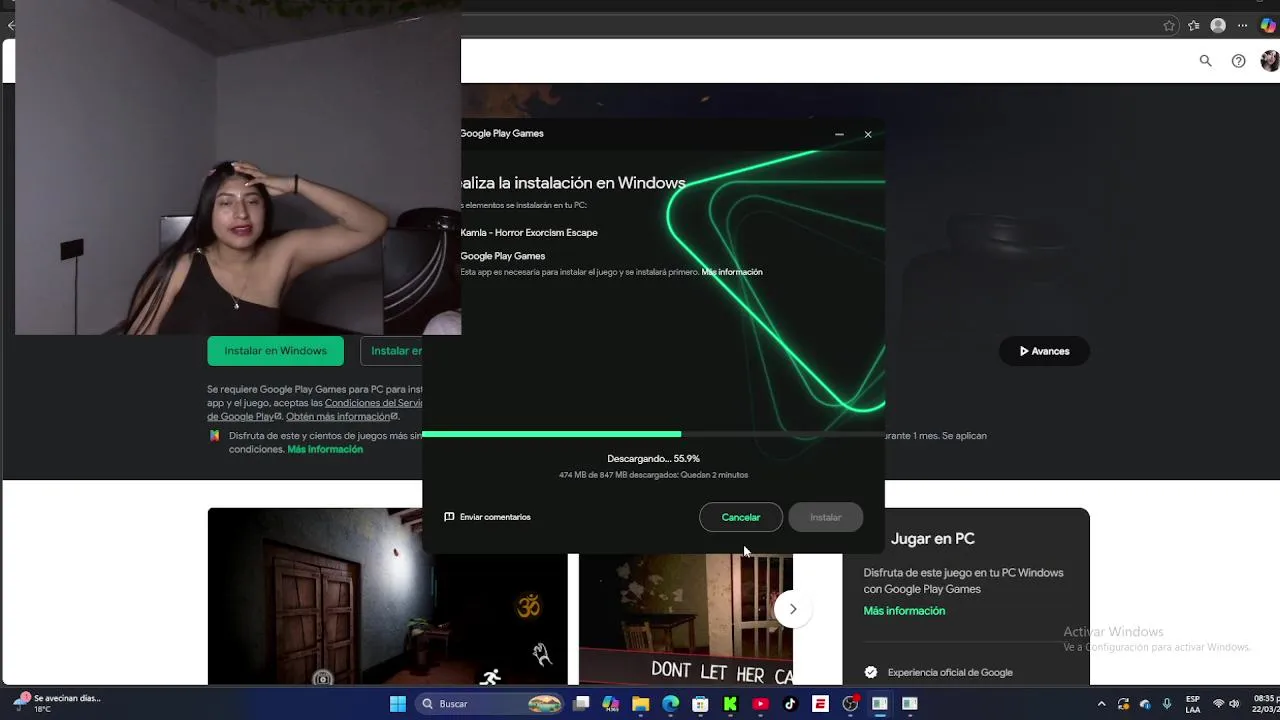Click green Más información under promotion text
This screenshot has width=1280, height=720.
[325, 449]
